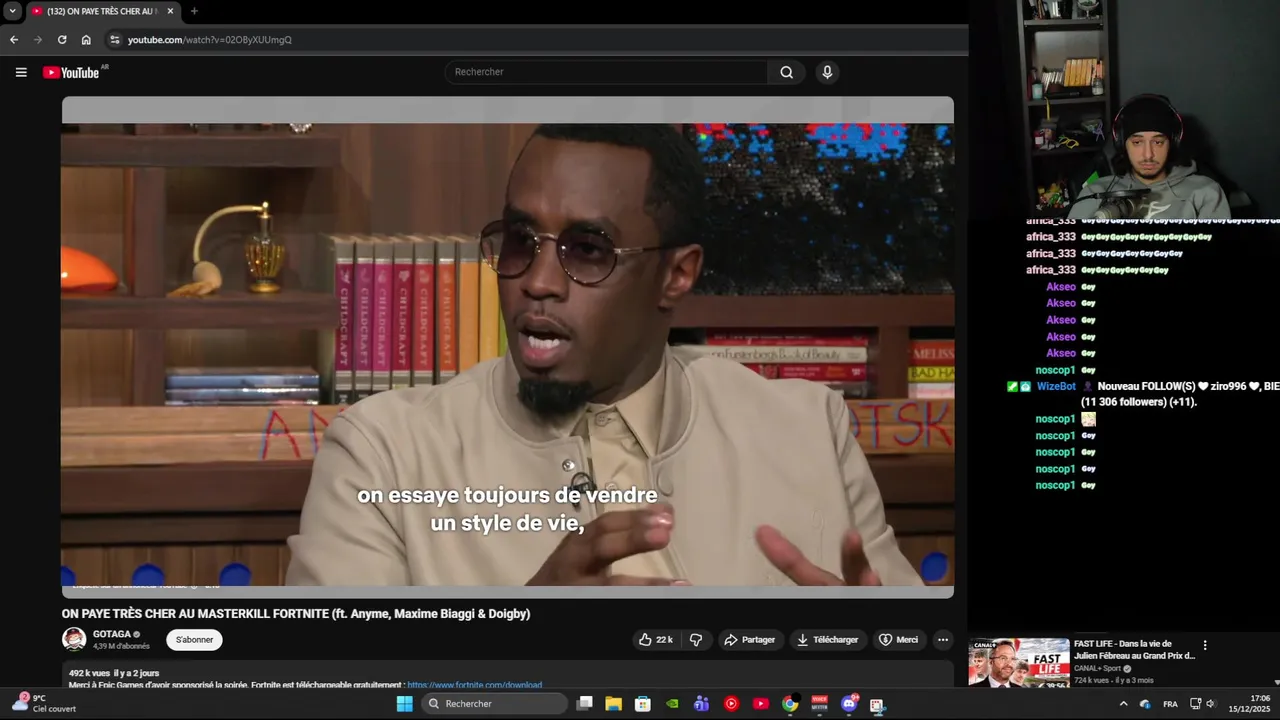Open the GOTAGA channel name link
This screenshot has width=1280, height=720.
[111, 634]
